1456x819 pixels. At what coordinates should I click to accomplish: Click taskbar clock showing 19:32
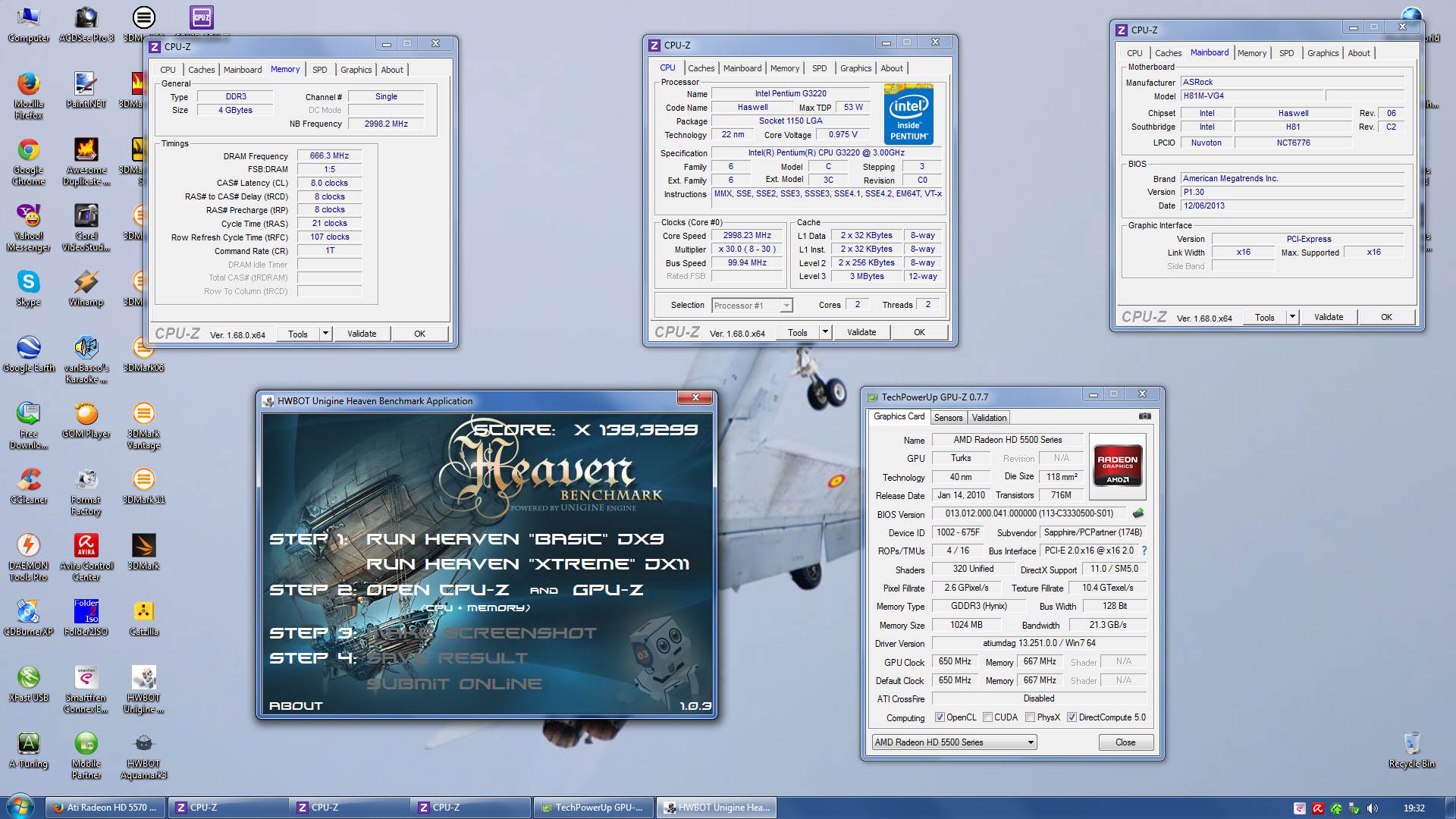click(1414, 808)
